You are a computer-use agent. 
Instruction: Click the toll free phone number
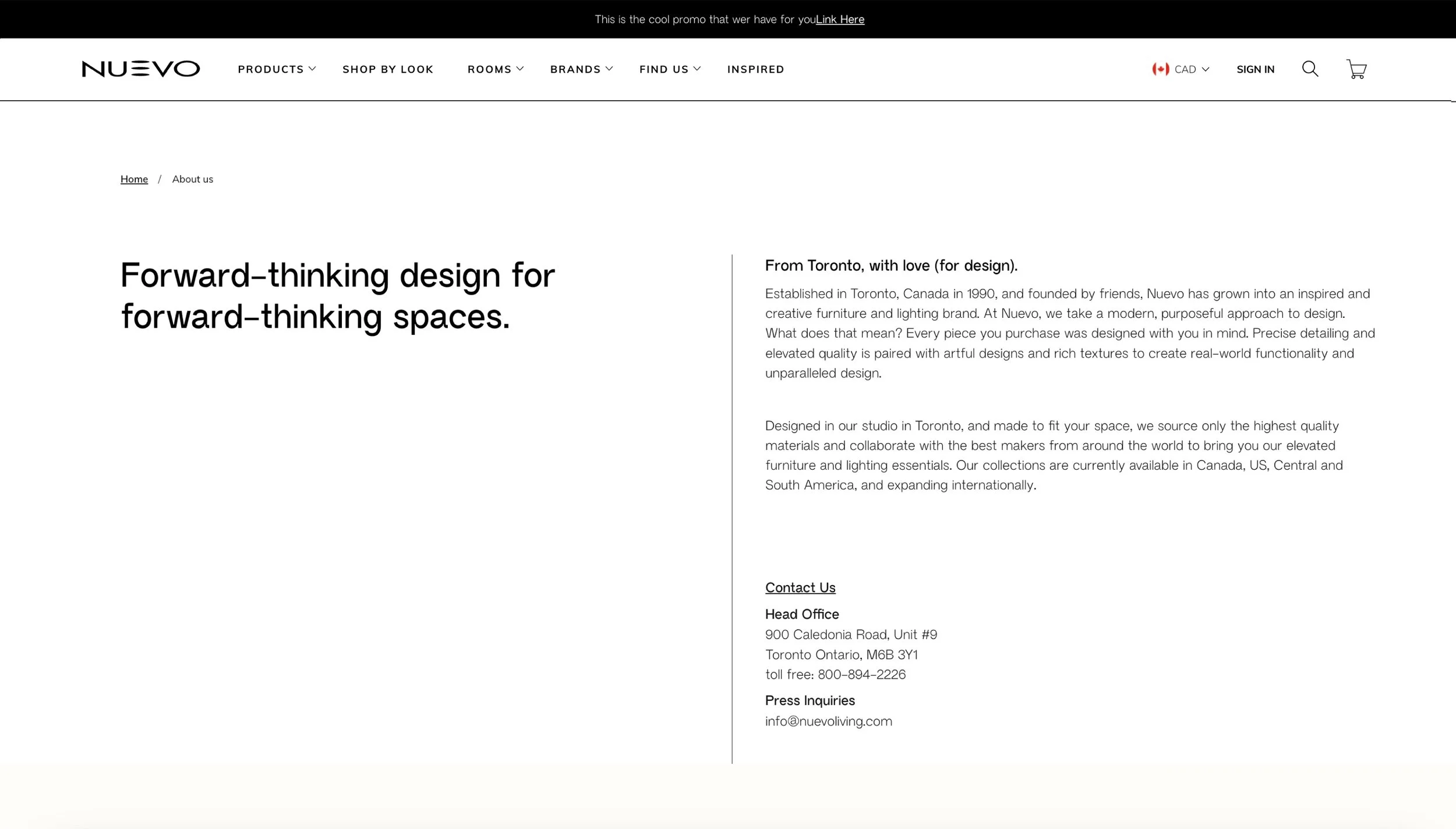click(861, 675)
